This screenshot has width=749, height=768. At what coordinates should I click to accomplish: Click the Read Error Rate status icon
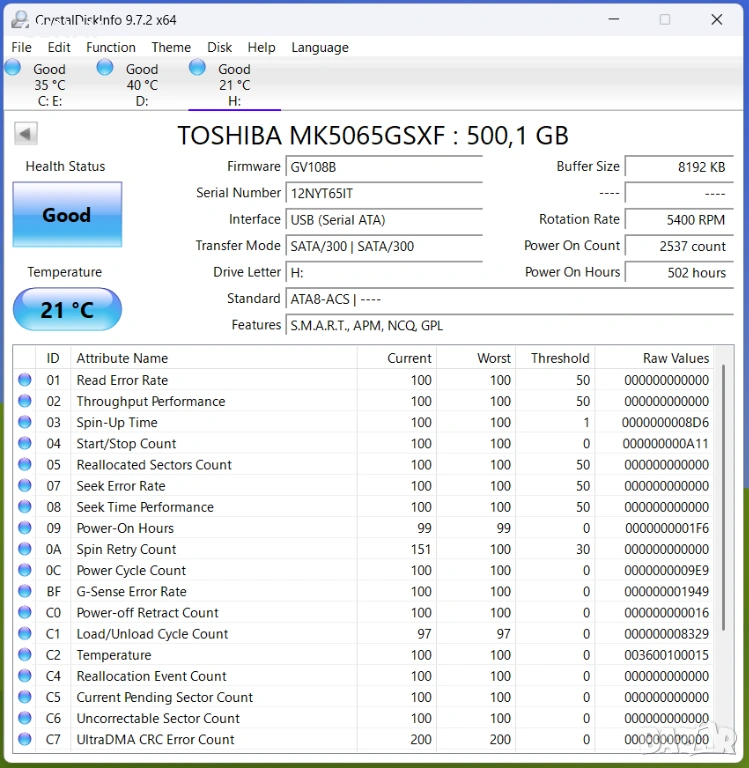(25, 380)
